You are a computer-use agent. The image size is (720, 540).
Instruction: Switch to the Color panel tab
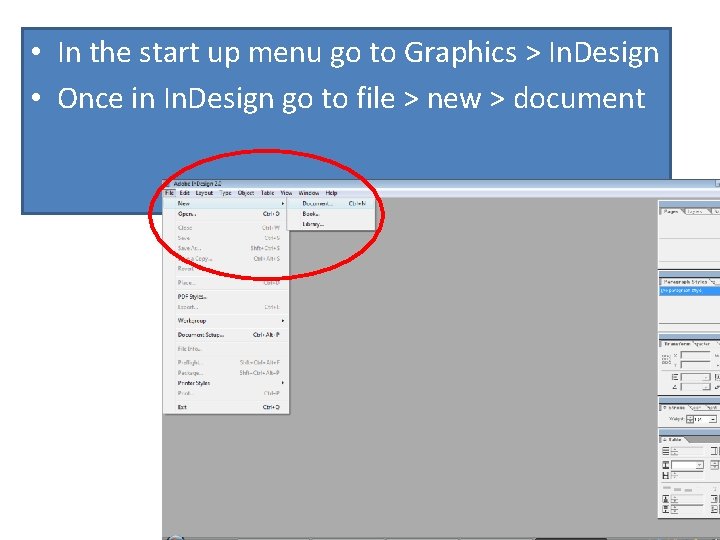click(x=696, y=408)
